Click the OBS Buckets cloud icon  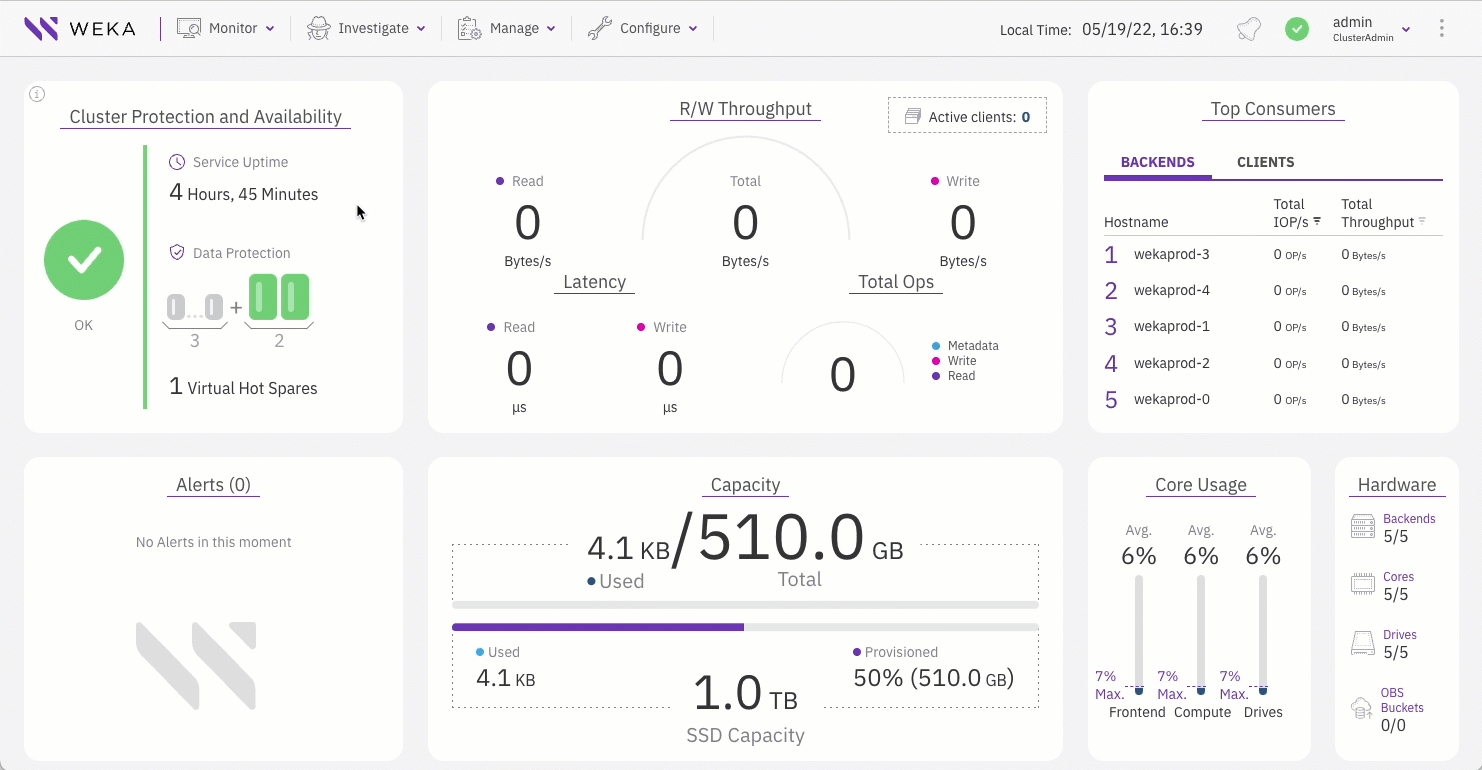[x=1363, y=708]
